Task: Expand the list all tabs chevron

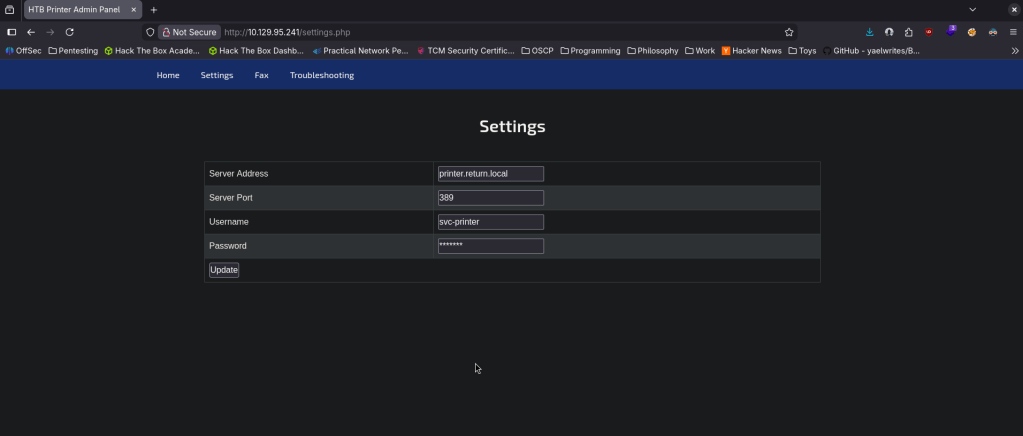Action: coord(972,9)
